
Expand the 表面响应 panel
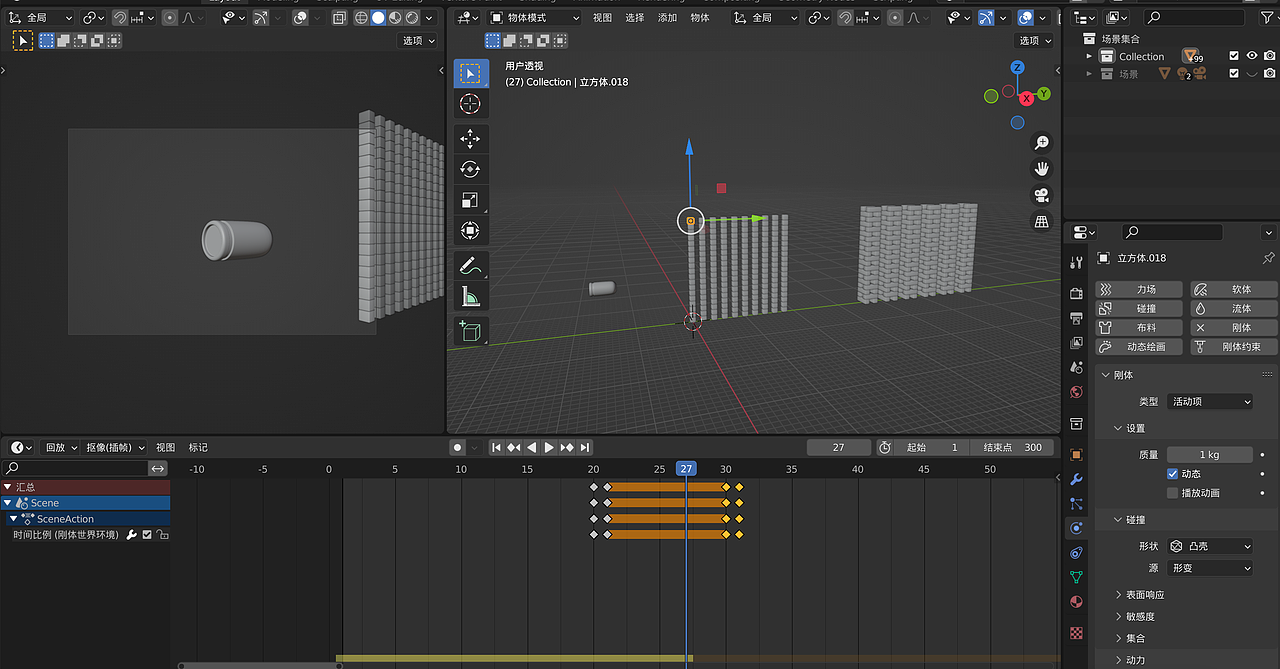coord(1144,595)
